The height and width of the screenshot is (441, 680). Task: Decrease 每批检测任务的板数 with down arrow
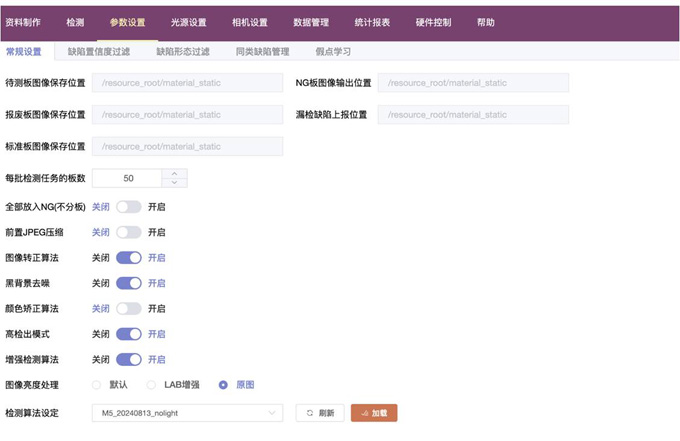point(174,183)
